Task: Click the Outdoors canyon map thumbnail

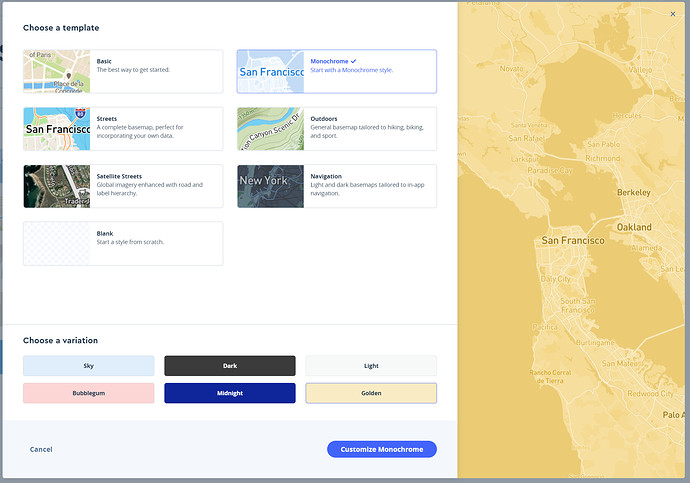Action: point(271,129)
